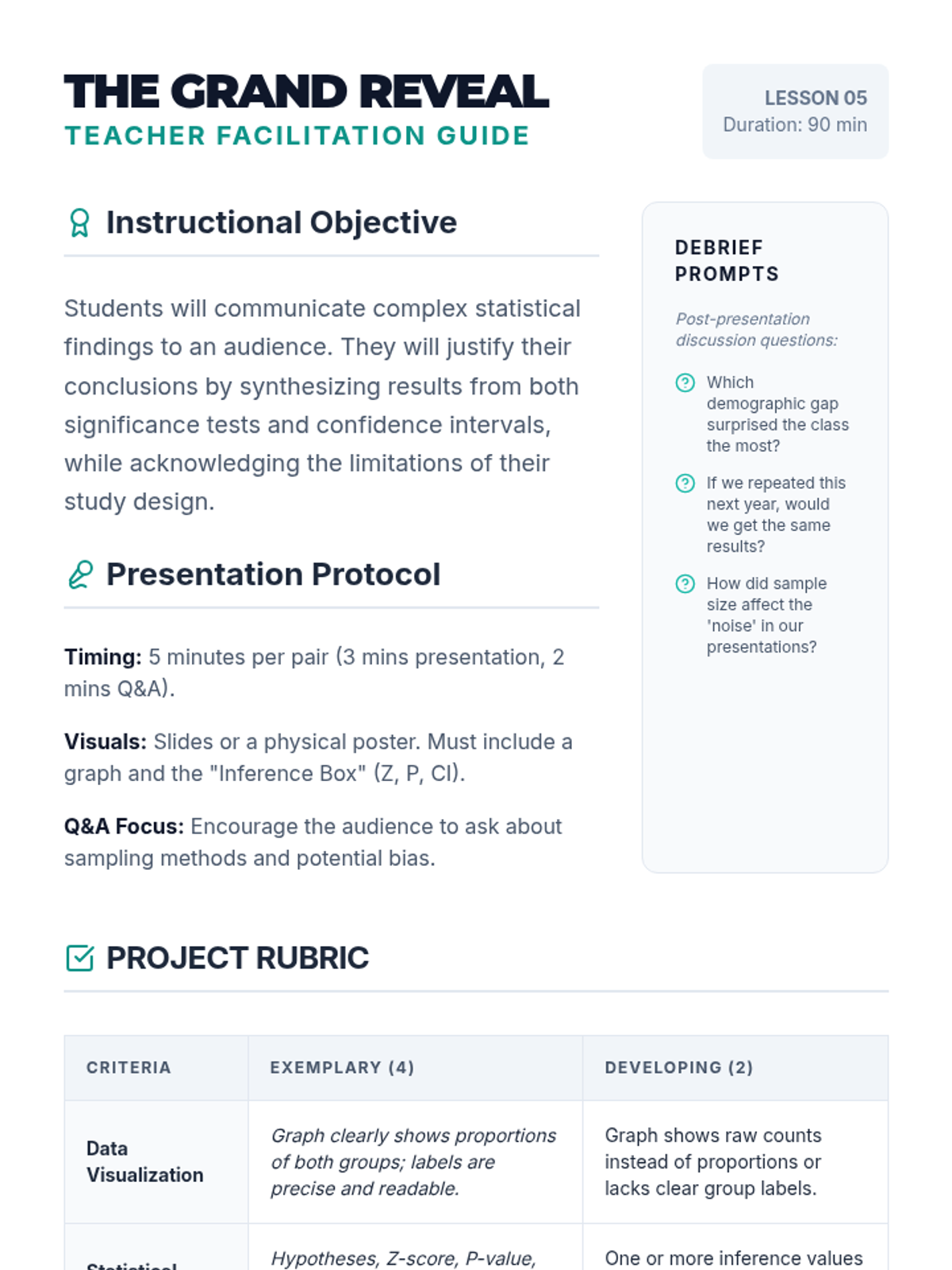Click the Instructional Objective heading text

[282, 223]
